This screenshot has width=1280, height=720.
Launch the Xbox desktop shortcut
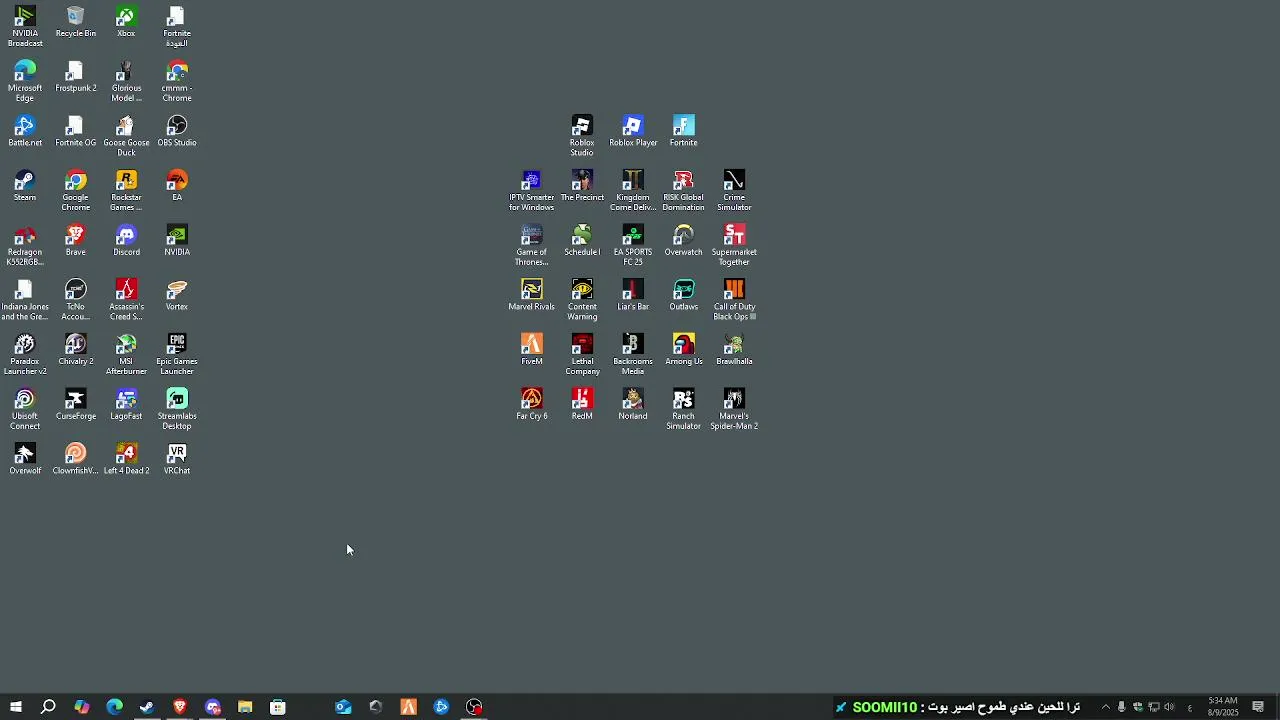click(x=126, y=22)
